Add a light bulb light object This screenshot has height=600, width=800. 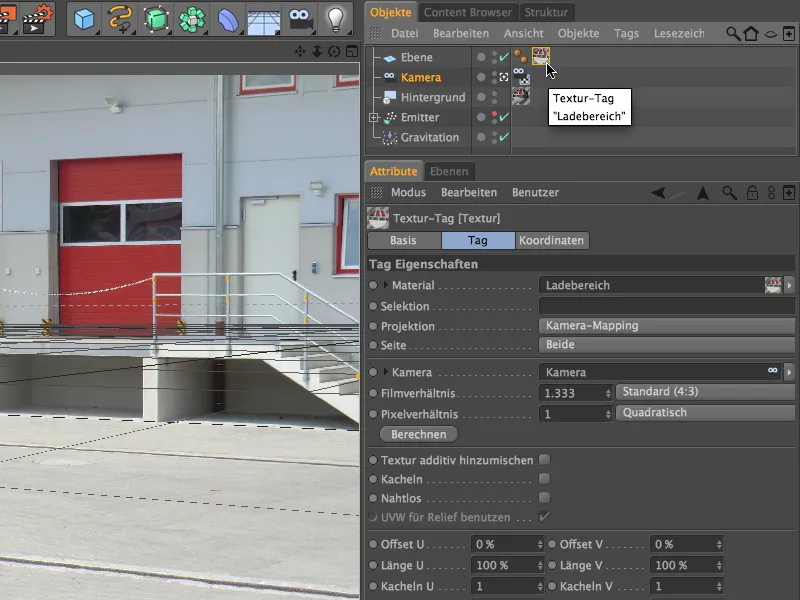click(336, 19)
